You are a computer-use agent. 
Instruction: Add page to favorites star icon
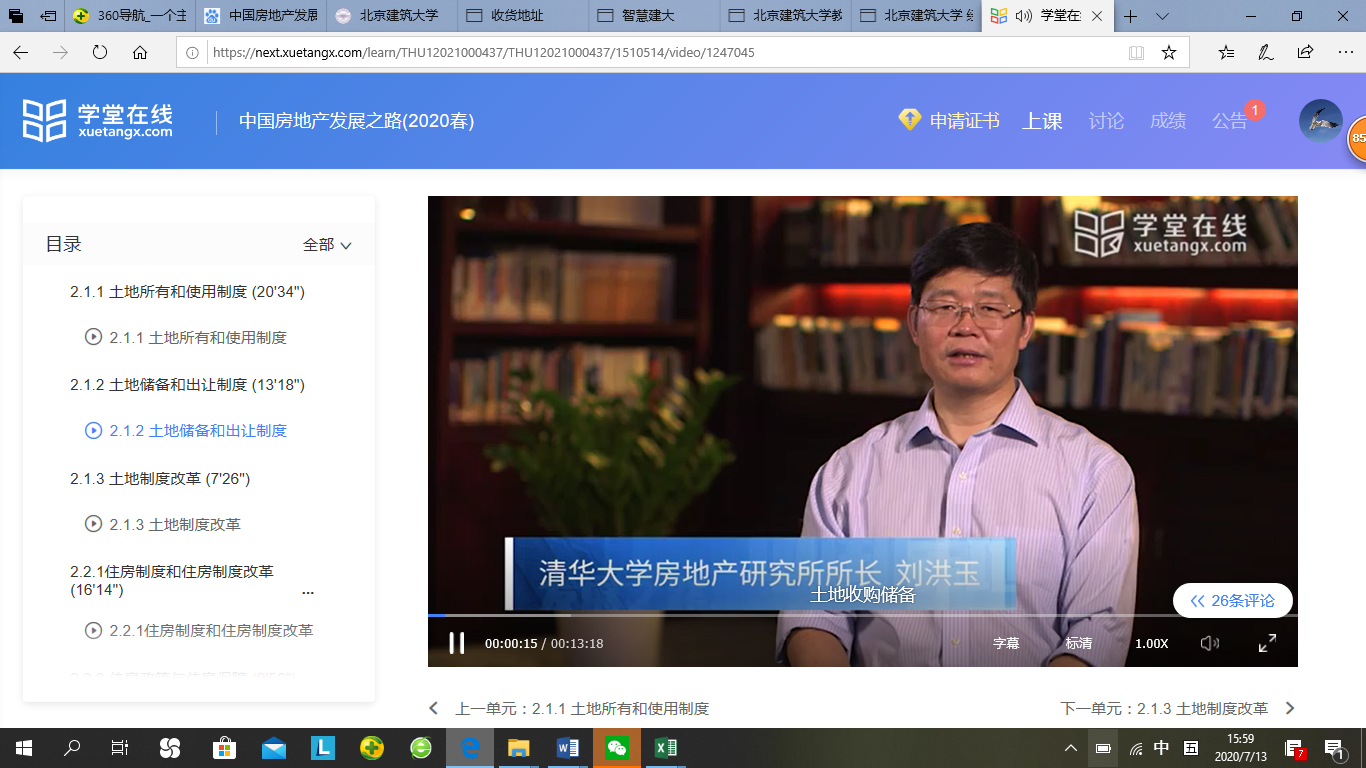tap(1168, 53)
